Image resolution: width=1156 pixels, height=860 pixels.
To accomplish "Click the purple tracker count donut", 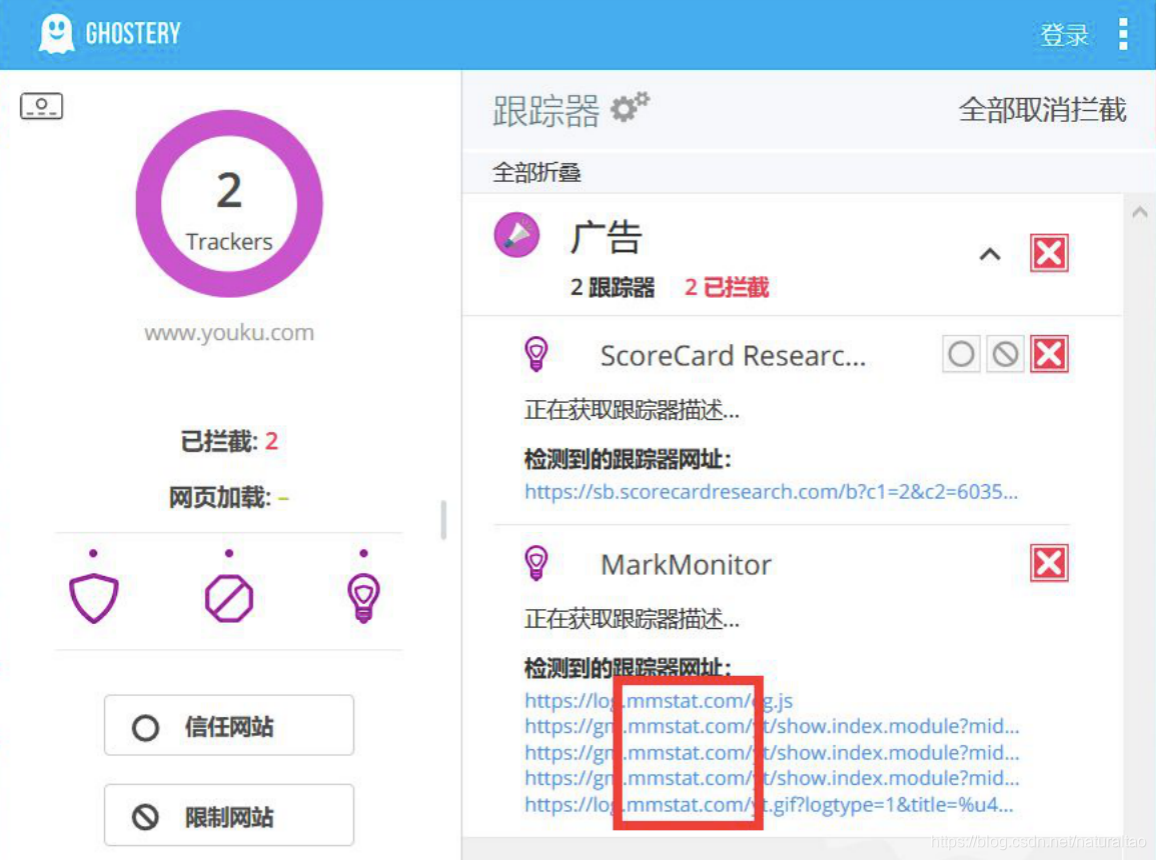I will pyautogui.click(x=229, y=204).
